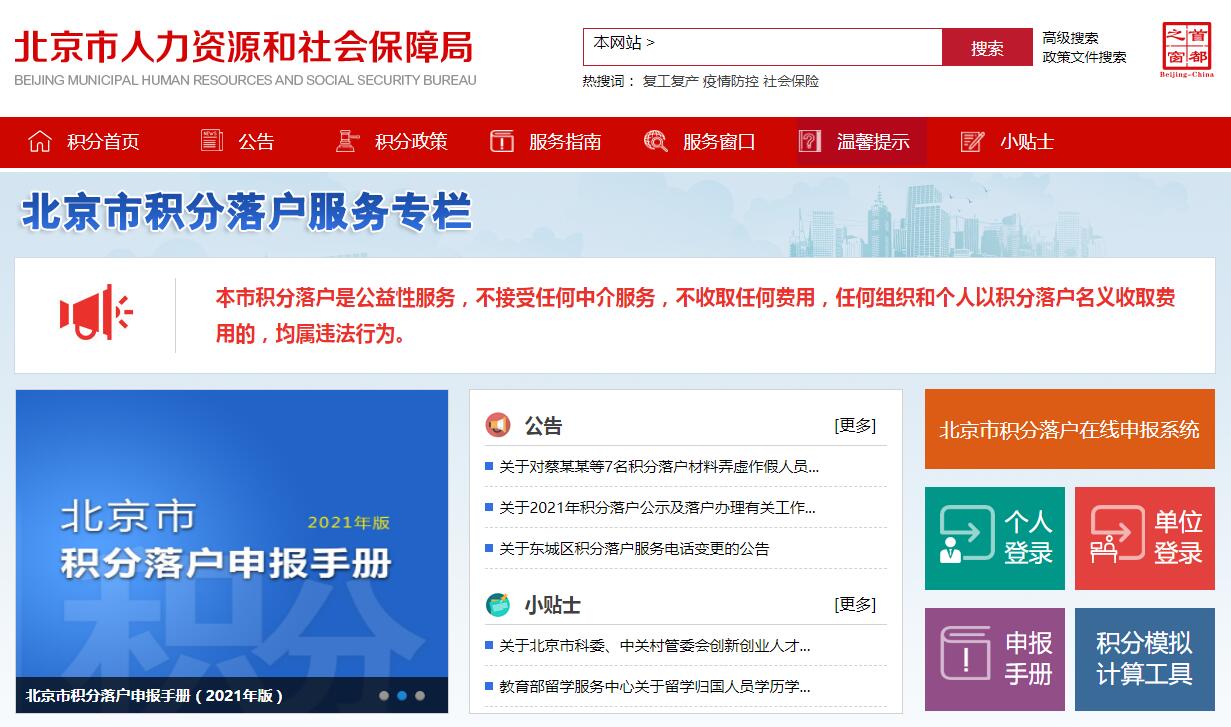This screenshot has height=727, width=1231.
Task: Click caption 北京市积分落户申报手册（2021年版）
Action: click(x=155, y=696)
